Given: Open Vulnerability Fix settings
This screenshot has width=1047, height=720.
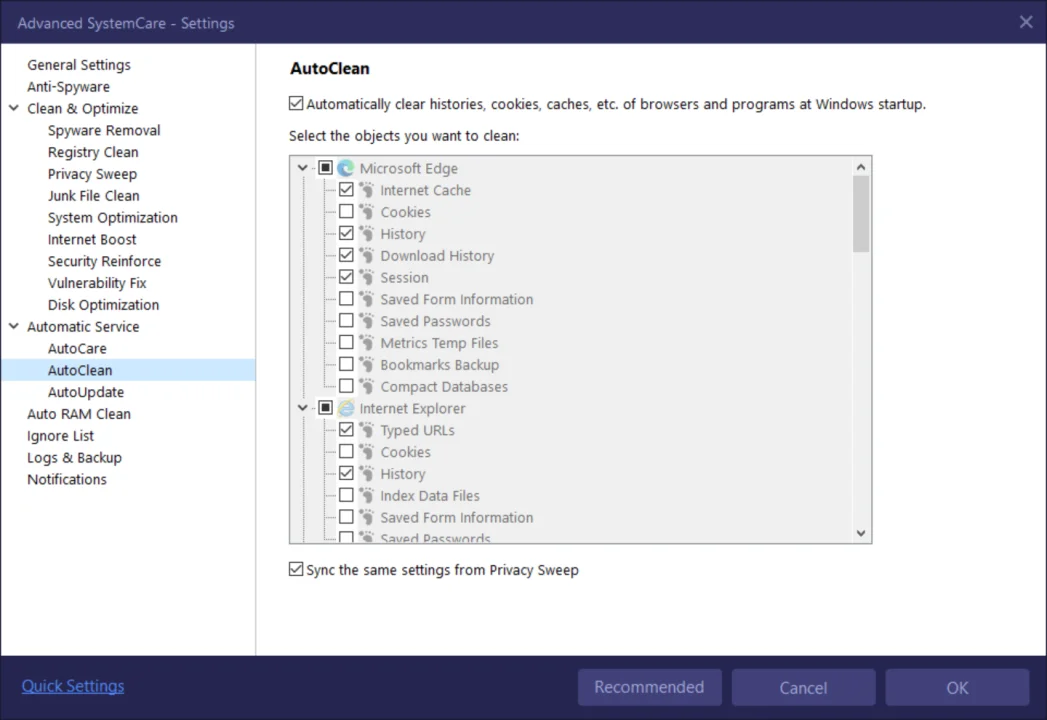Looking at the screenshot, I should point(97,283).
